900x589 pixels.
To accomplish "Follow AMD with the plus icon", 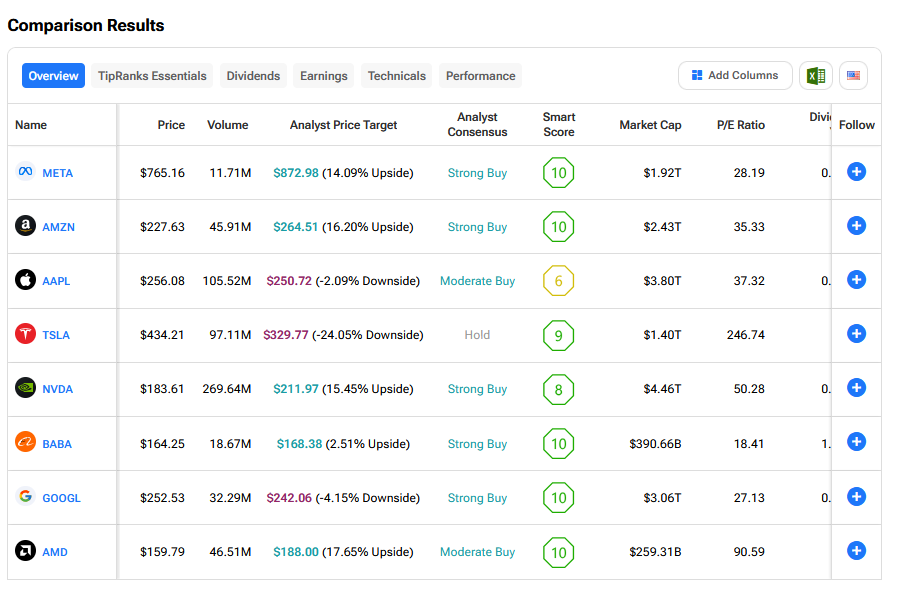I will point(856,551).
